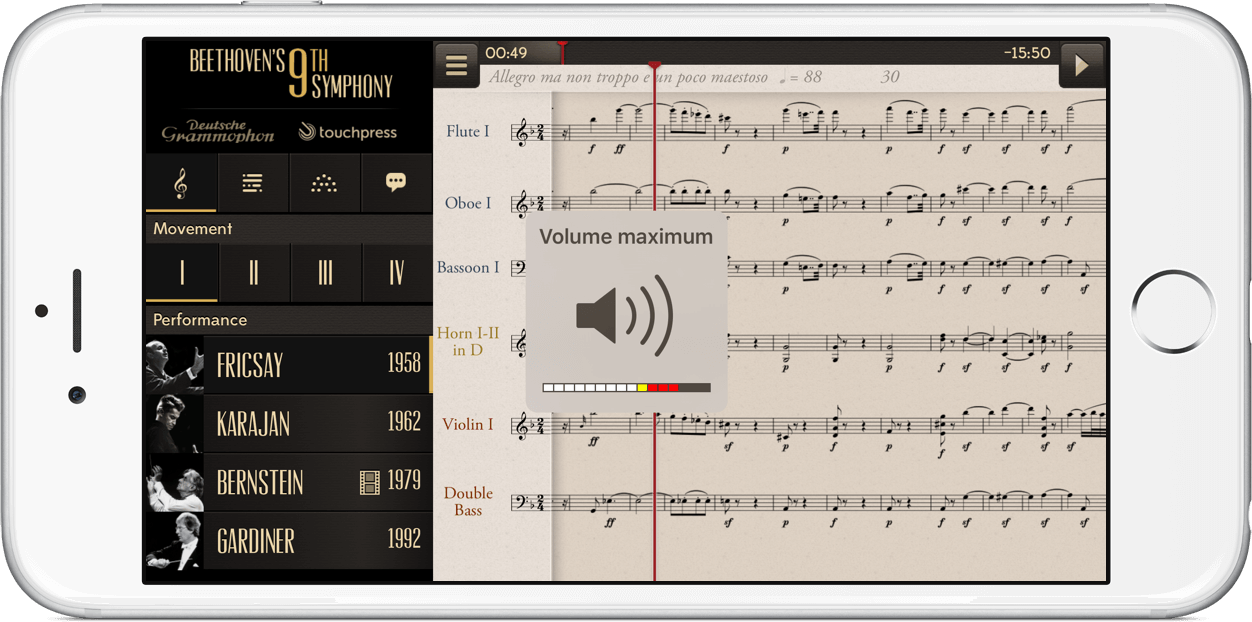Click the volume level bar indicator
Image resolution: width=1252 pixels, height=622 pixels.
(626, 387)
